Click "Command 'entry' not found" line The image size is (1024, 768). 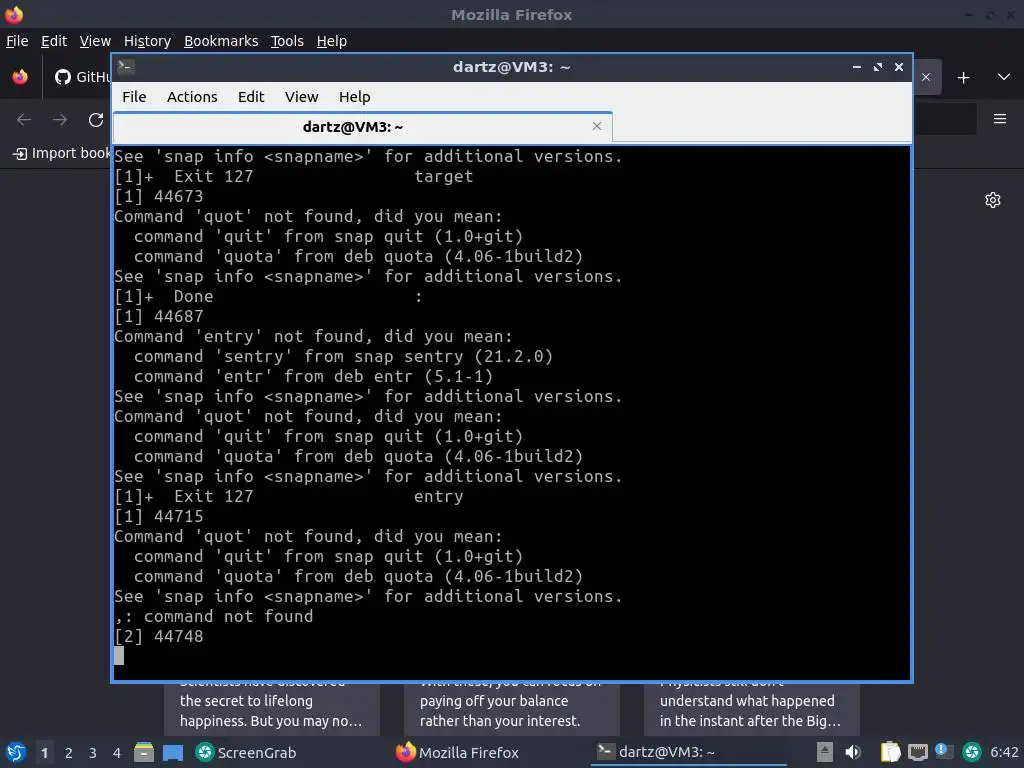(x=313, y=336)
